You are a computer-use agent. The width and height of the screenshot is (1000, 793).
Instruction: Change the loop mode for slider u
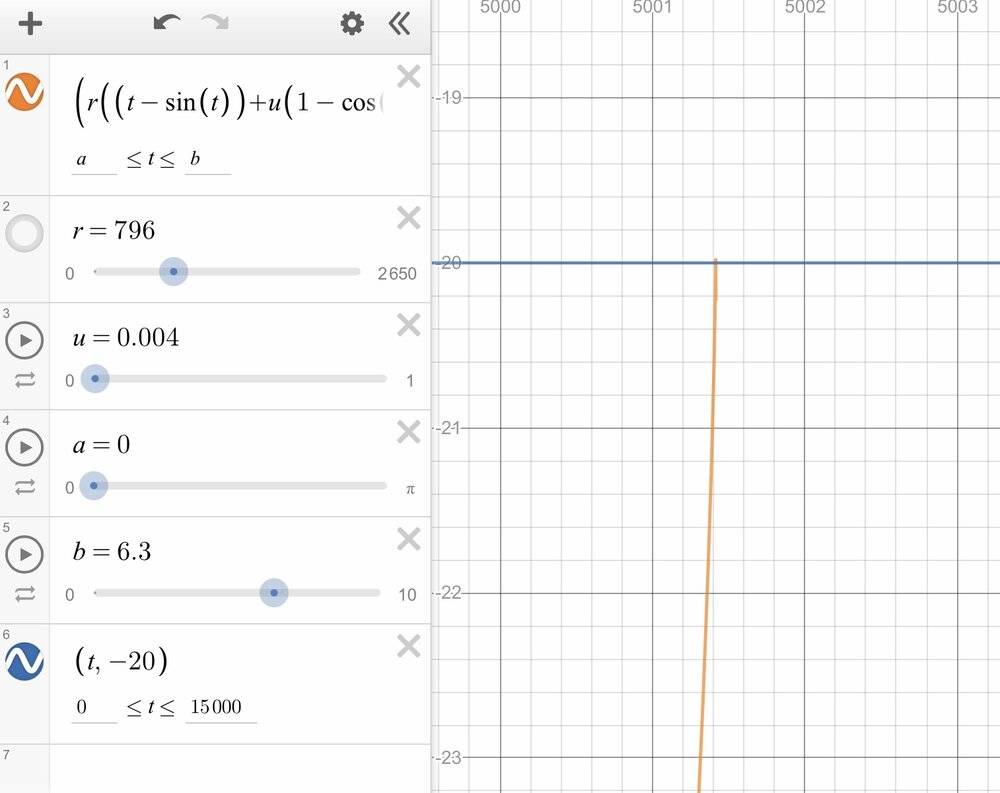pyautogui.click(x=24, y=380)
